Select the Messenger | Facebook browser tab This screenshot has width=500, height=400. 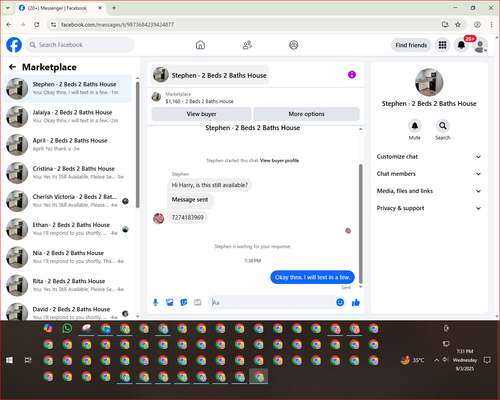pos(61,8)
